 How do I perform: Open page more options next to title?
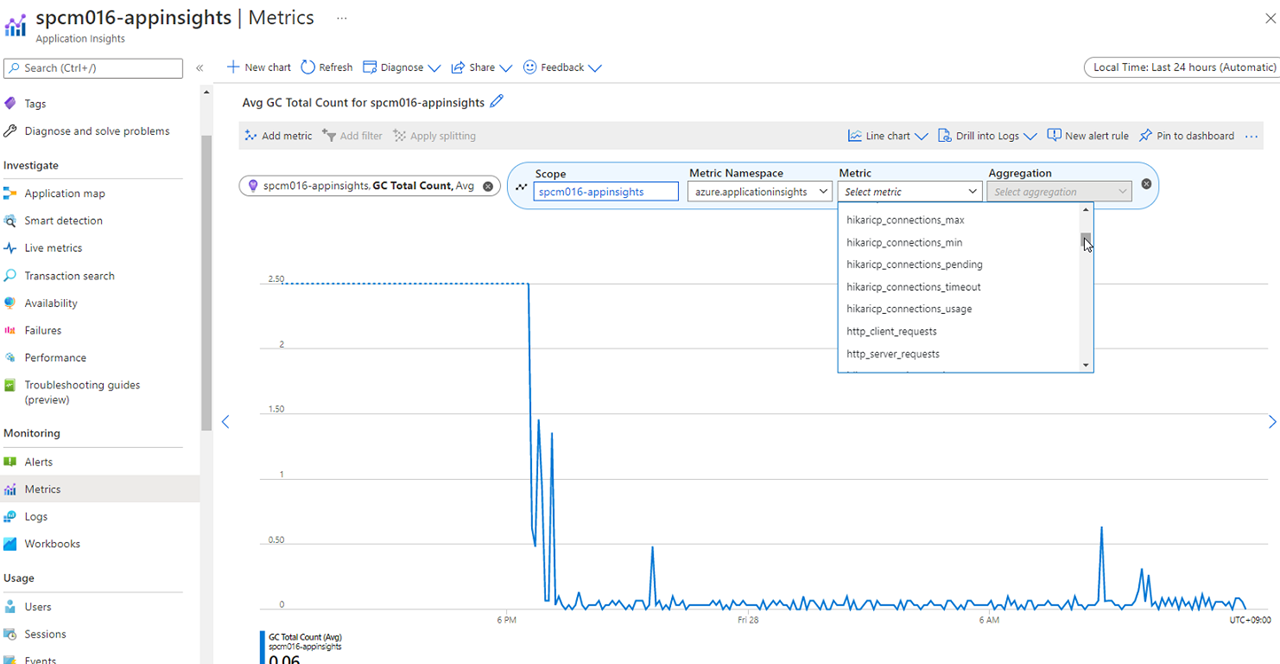click(342, 18)
